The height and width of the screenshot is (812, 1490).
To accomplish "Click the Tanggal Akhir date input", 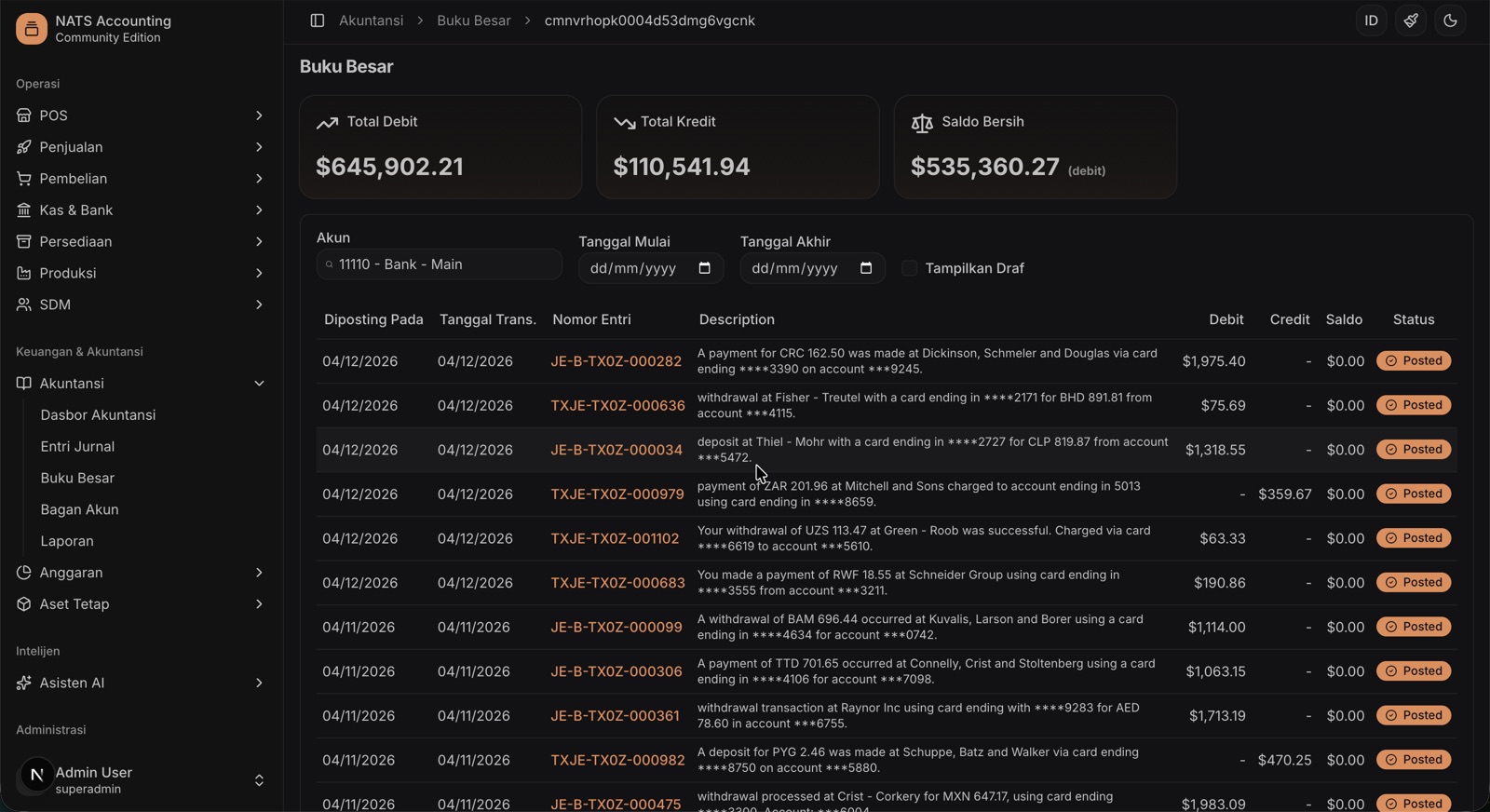I will 812,268.
